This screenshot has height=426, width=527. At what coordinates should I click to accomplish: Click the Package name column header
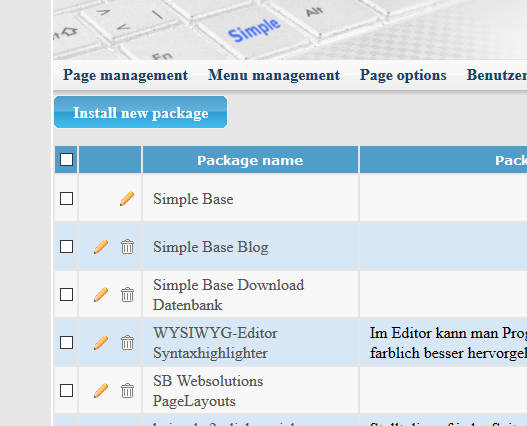pos(250,160)
